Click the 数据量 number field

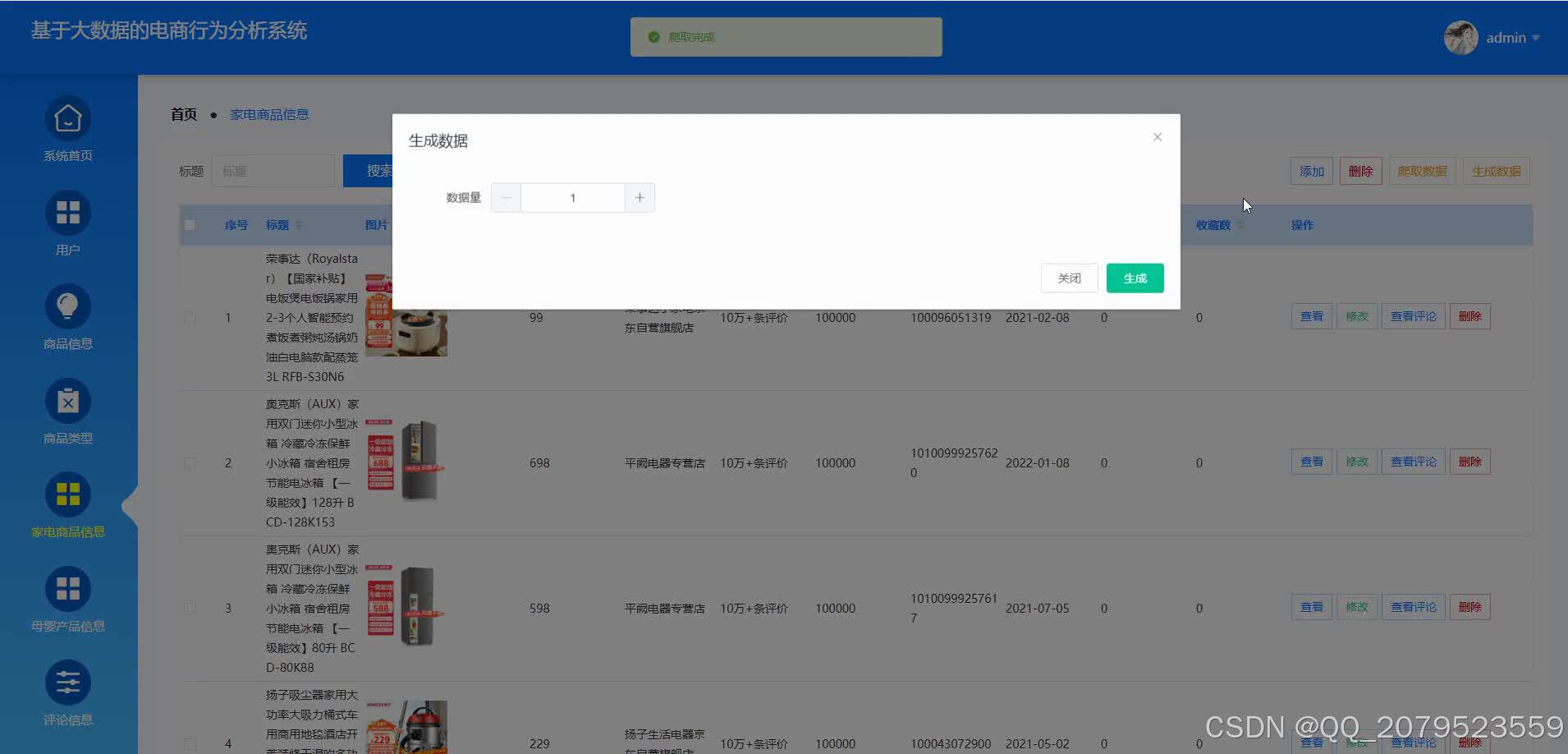click(573, 198)
